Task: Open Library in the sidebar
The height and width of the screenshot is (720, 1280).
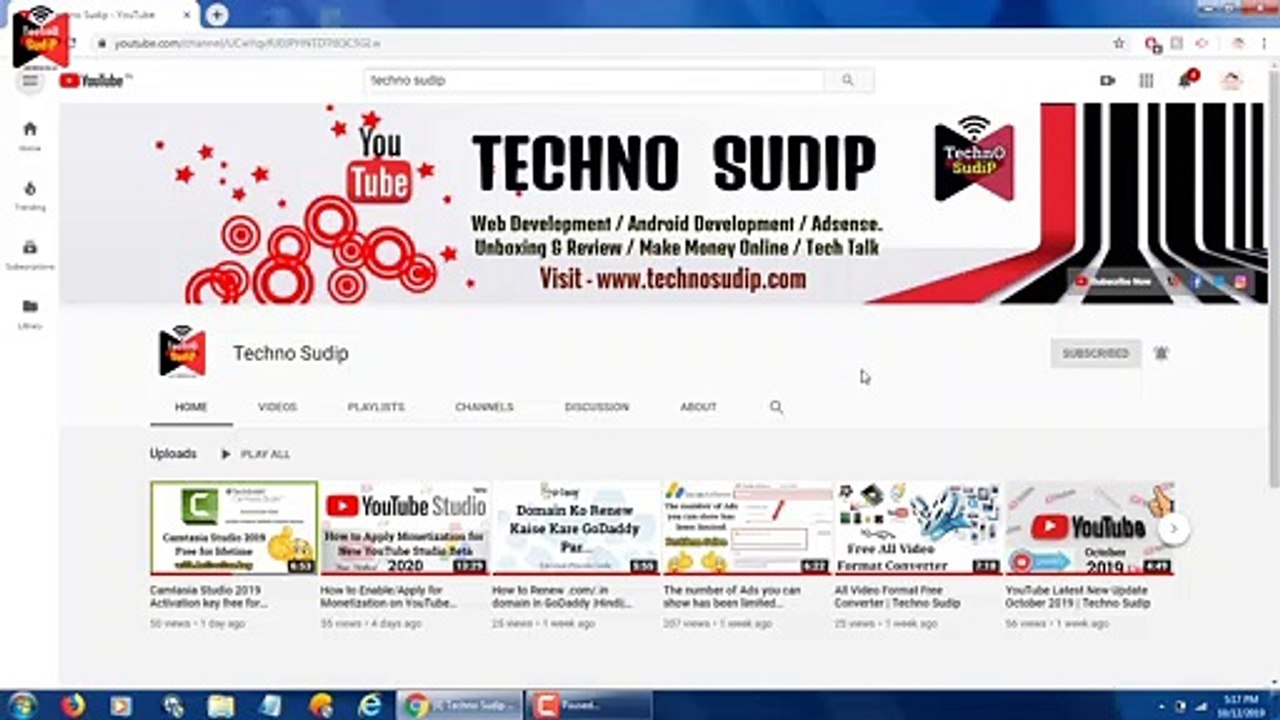Action: pyautogui.click(x=30, y=313)
